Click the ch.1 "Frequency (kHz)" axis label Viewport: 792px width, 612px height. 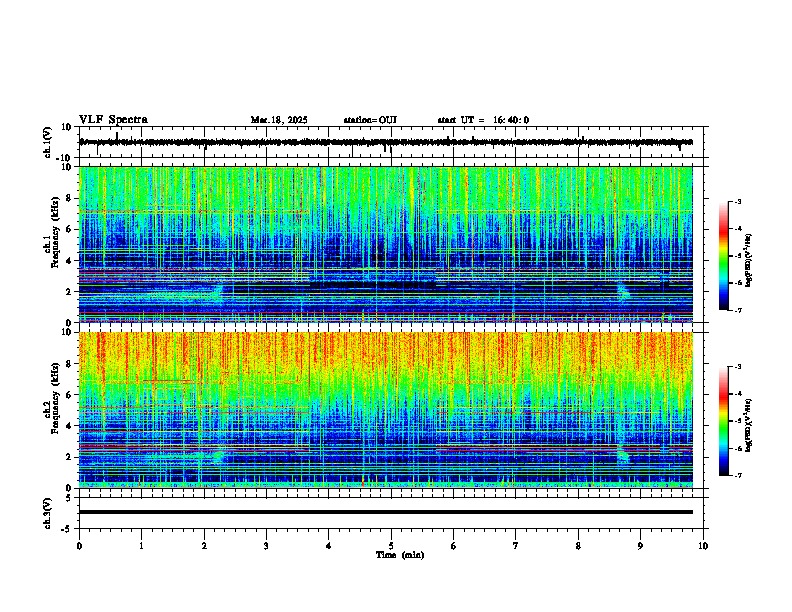(55, 232)
